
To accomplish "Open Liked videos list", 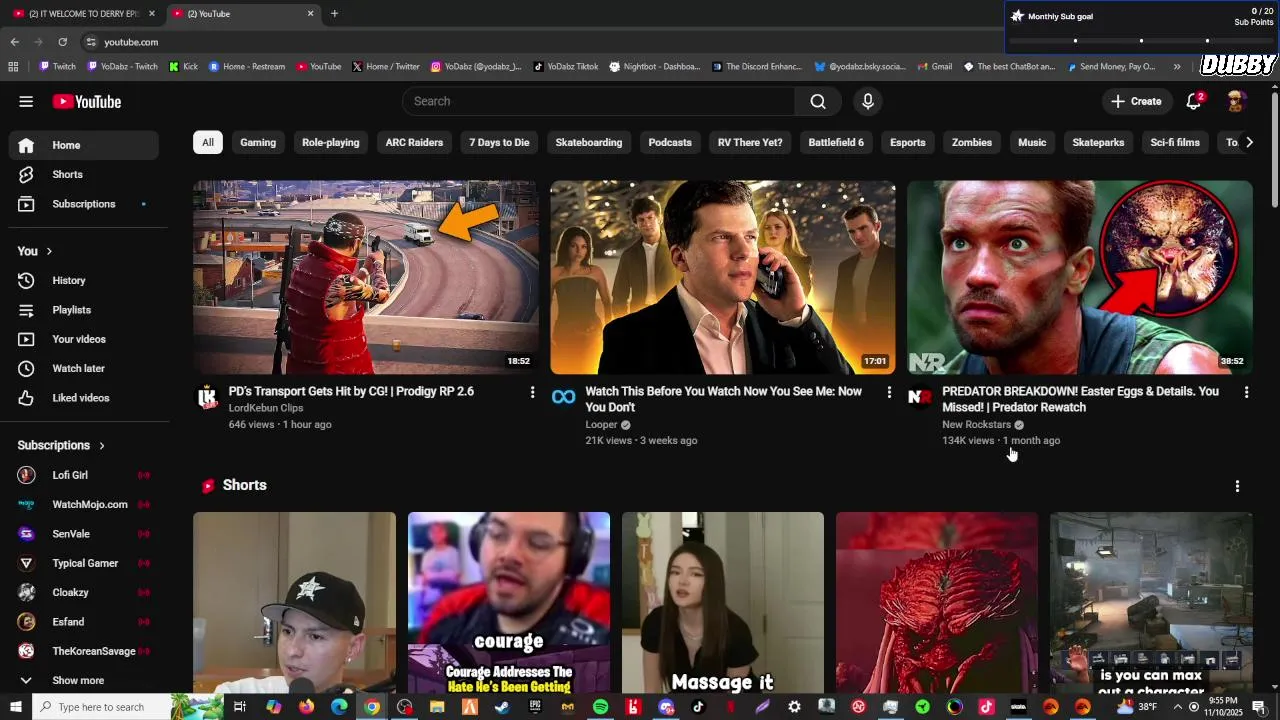I will [84, 398].
